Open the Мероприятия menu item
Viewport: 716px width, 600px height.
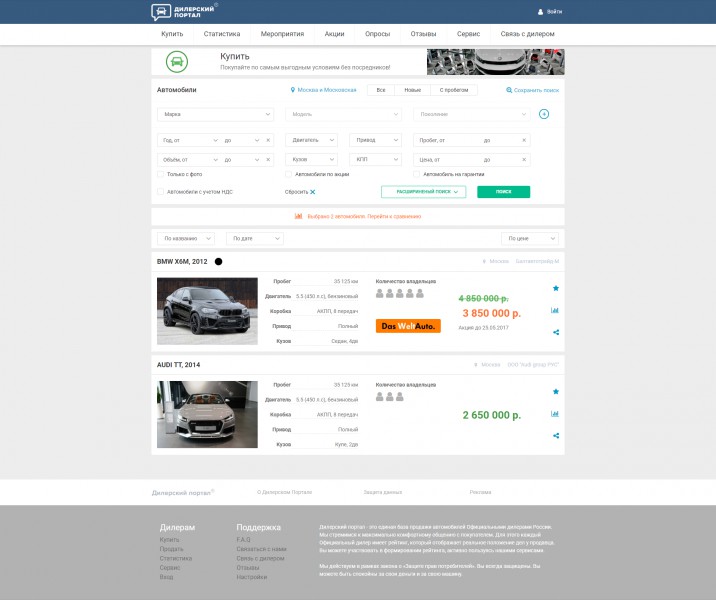coord(282,34)
